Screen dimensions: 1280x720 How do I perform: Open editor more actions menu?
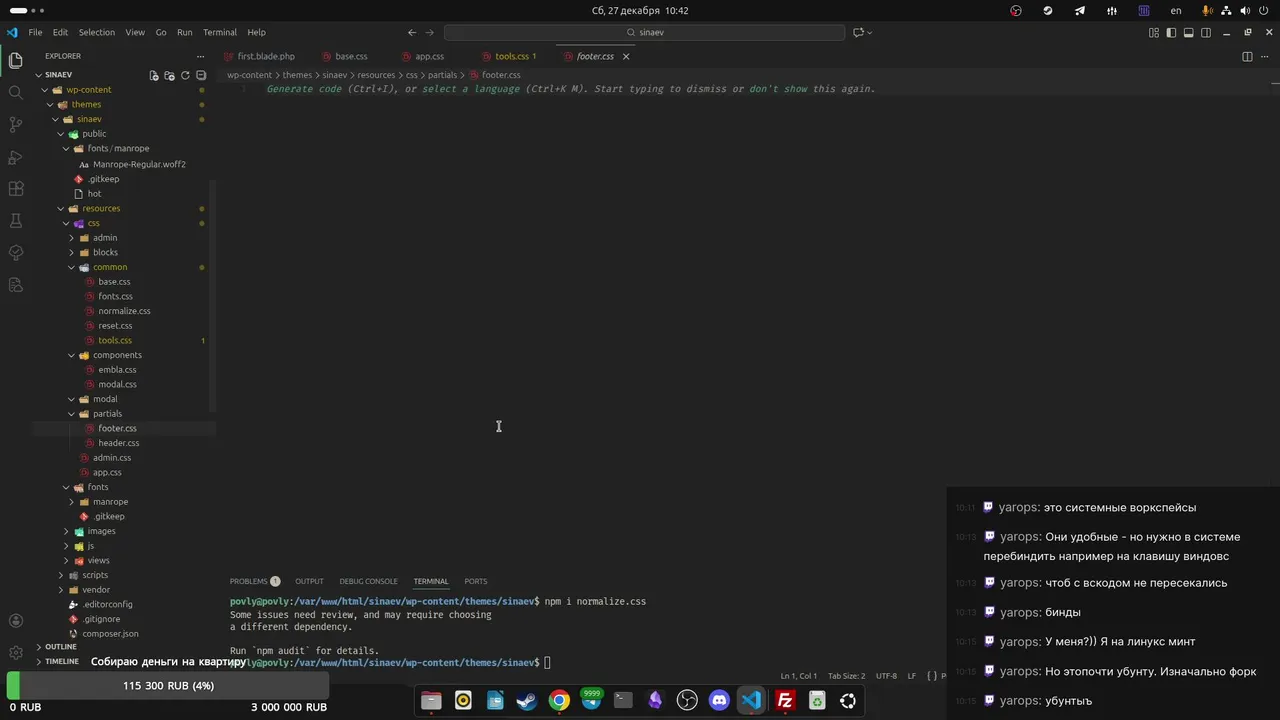(x=1264, y=56)
